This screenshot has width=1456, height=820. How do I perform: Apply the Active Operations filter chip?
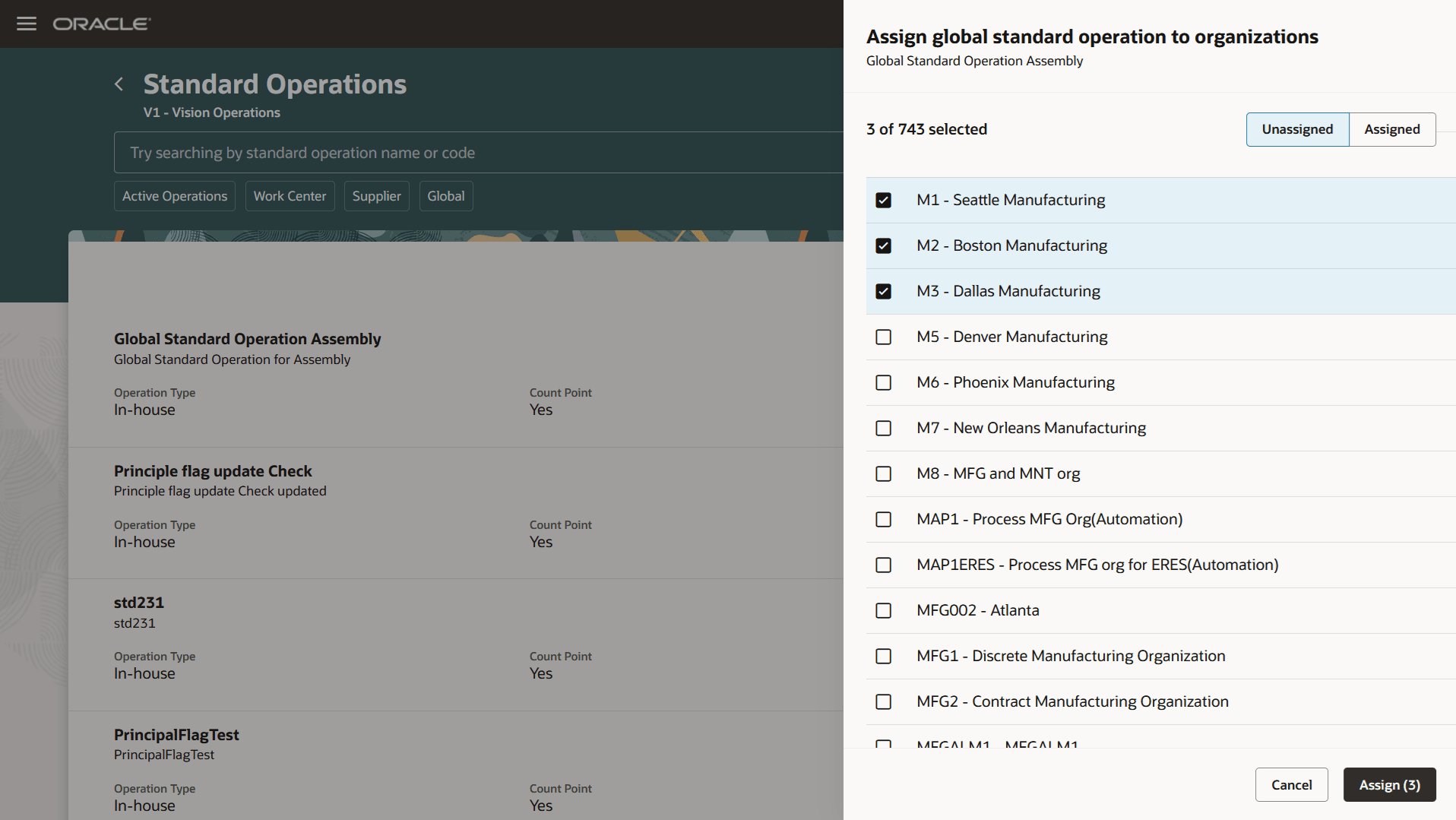[x=175, y=196]
